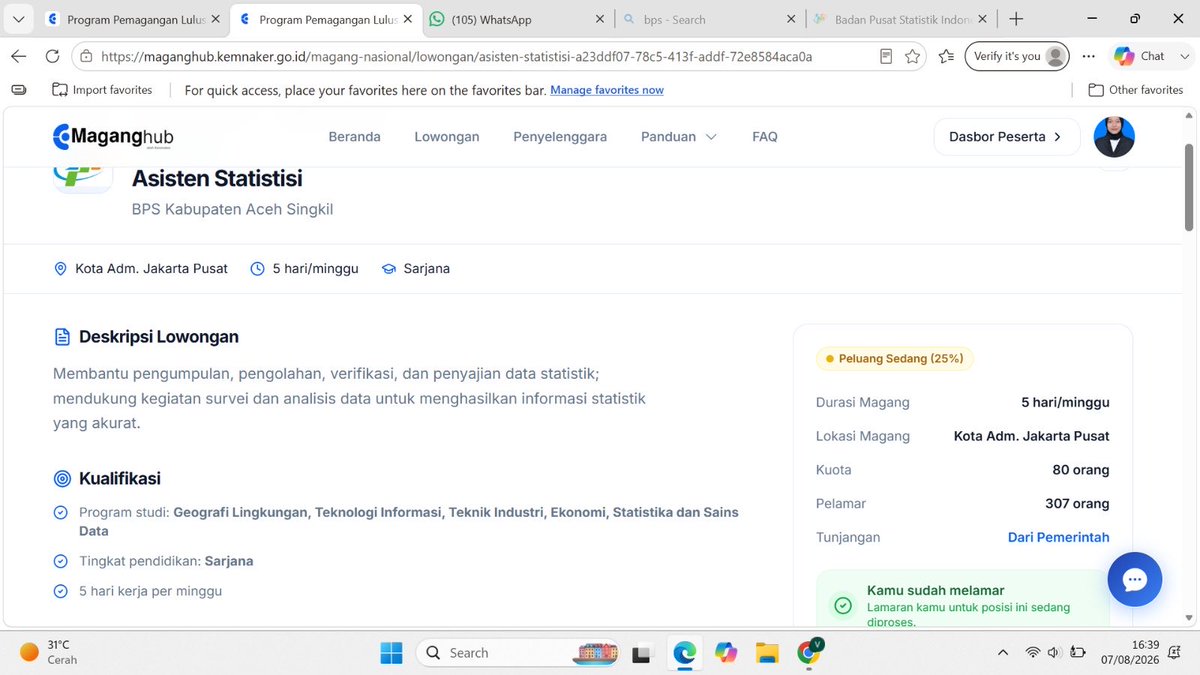Go to the Penyelenggara page

click(560, 137)
